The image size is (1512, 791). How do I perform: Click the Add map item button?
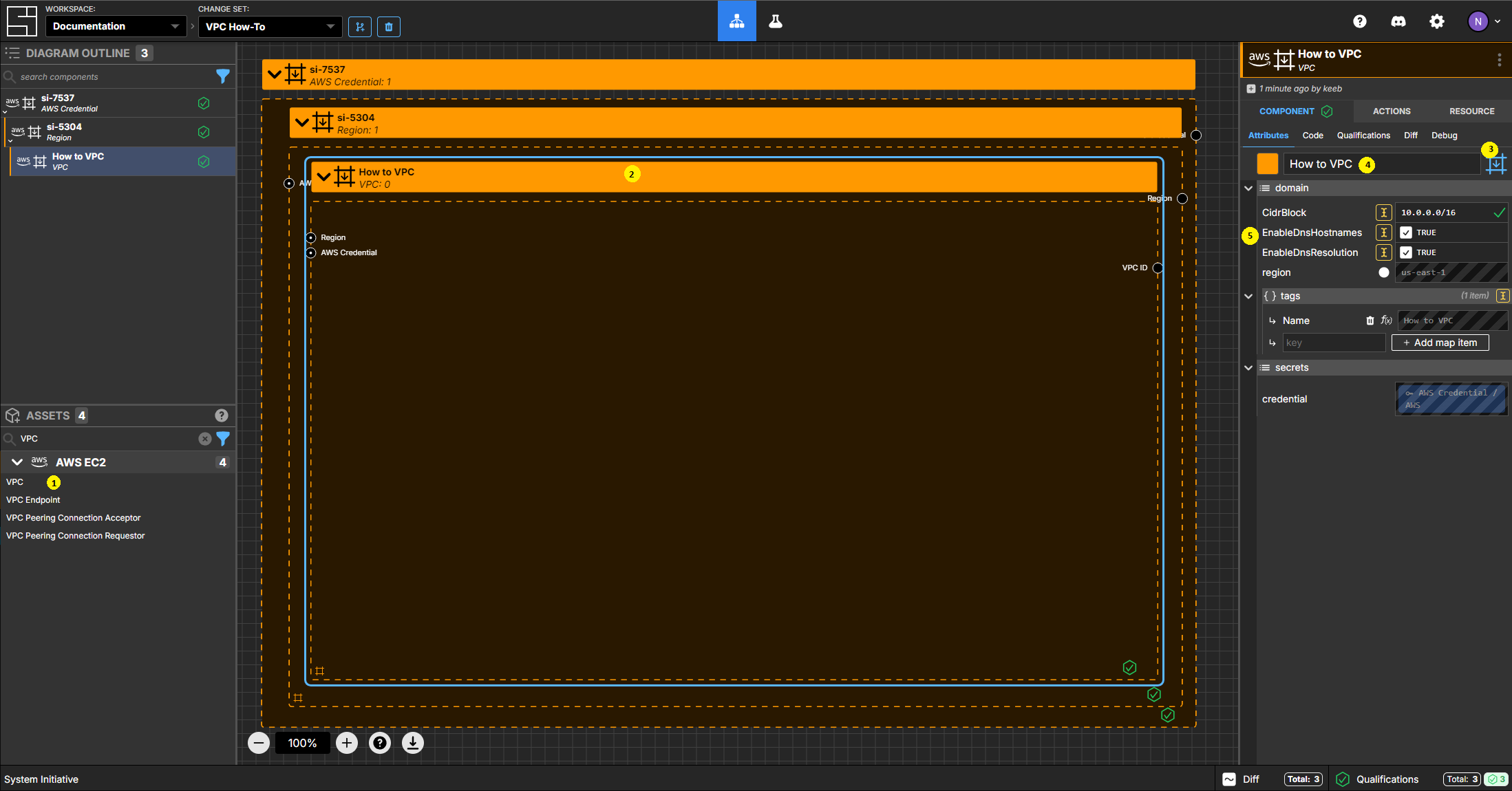pos(1440,343)
